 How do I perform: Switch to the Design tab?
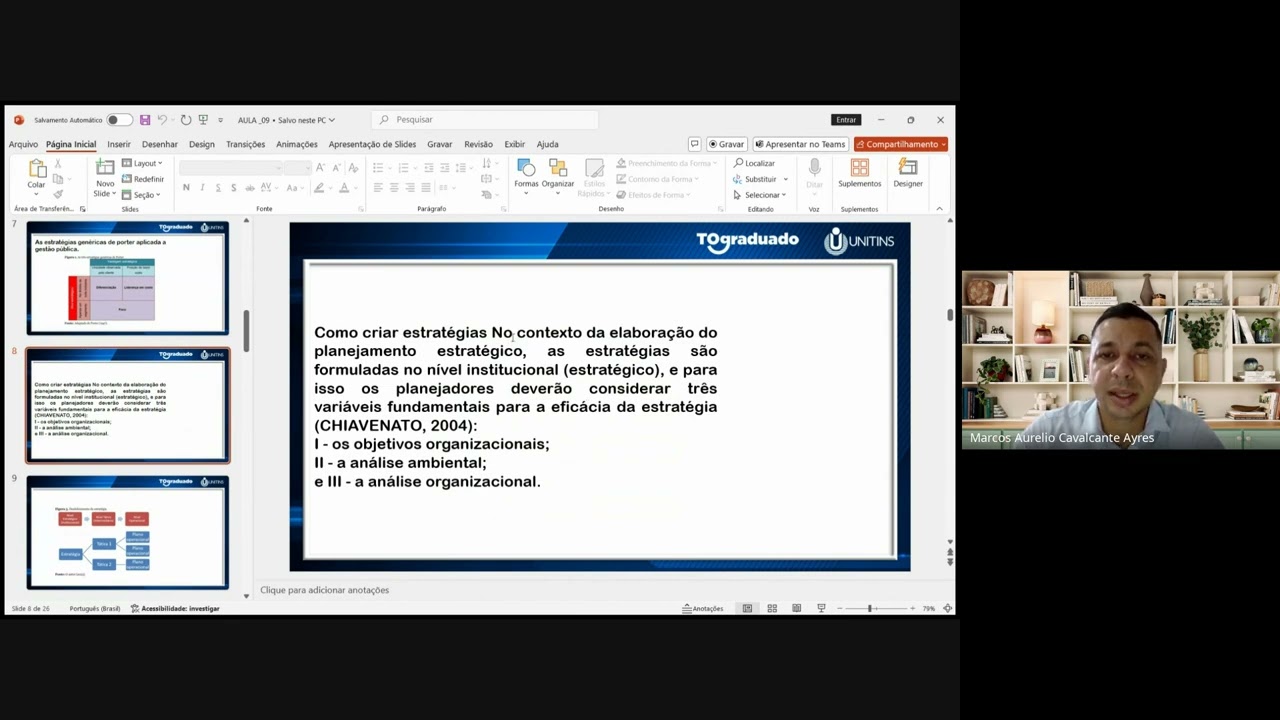(x=201, y=144)
